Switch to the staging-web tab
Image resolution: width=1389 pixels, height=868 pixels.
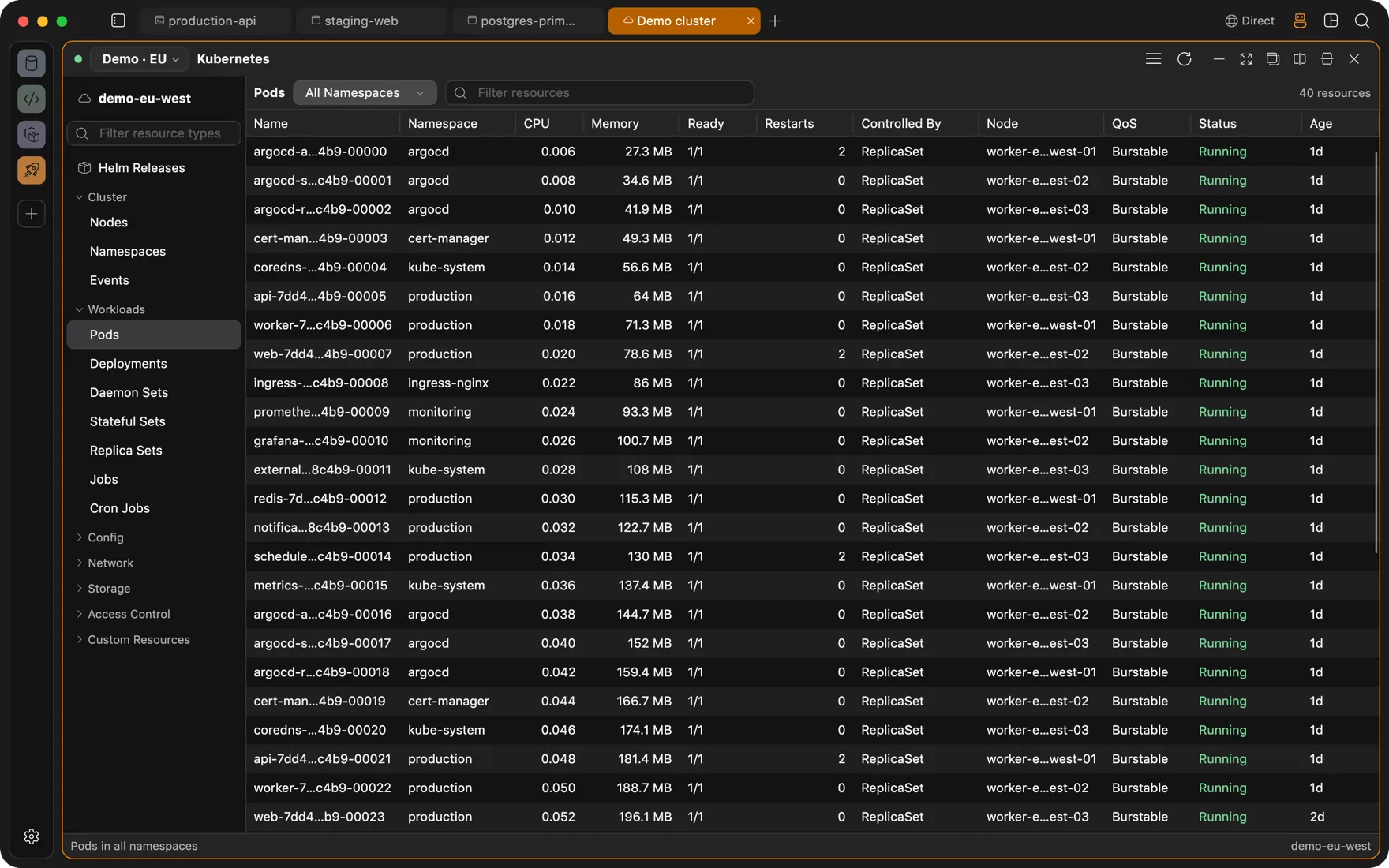371,21
